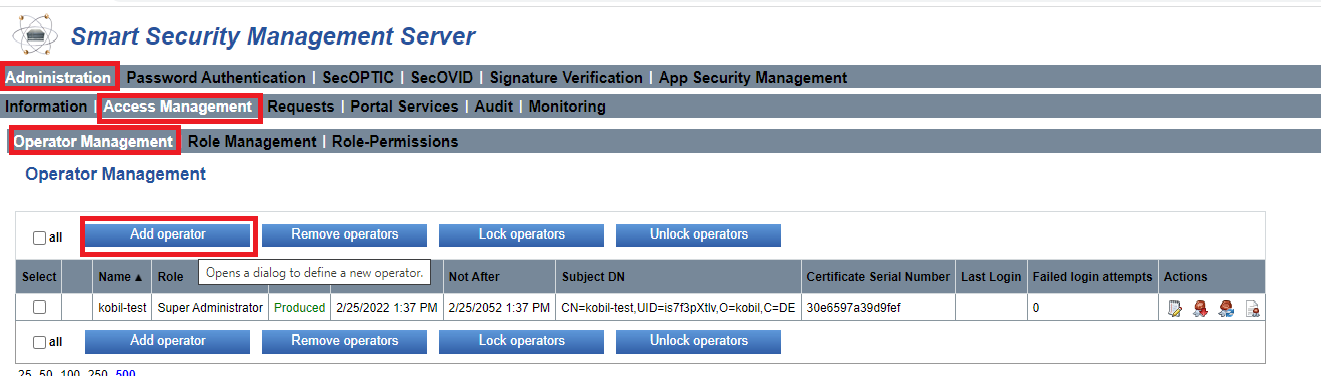Click Unlock operators button above the table

tap(698, 235)
